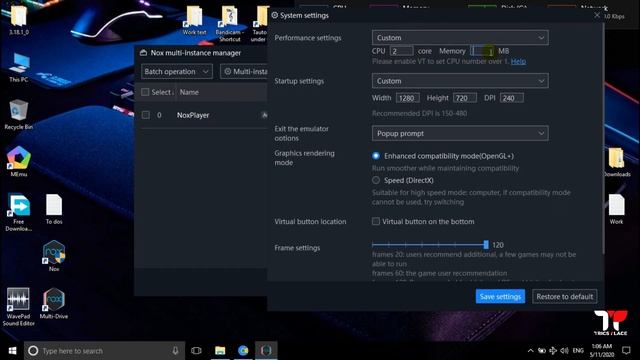This screenshot has height=360, width=640.
Task: Click the Type here to search box
Action: tap(104, 351)
